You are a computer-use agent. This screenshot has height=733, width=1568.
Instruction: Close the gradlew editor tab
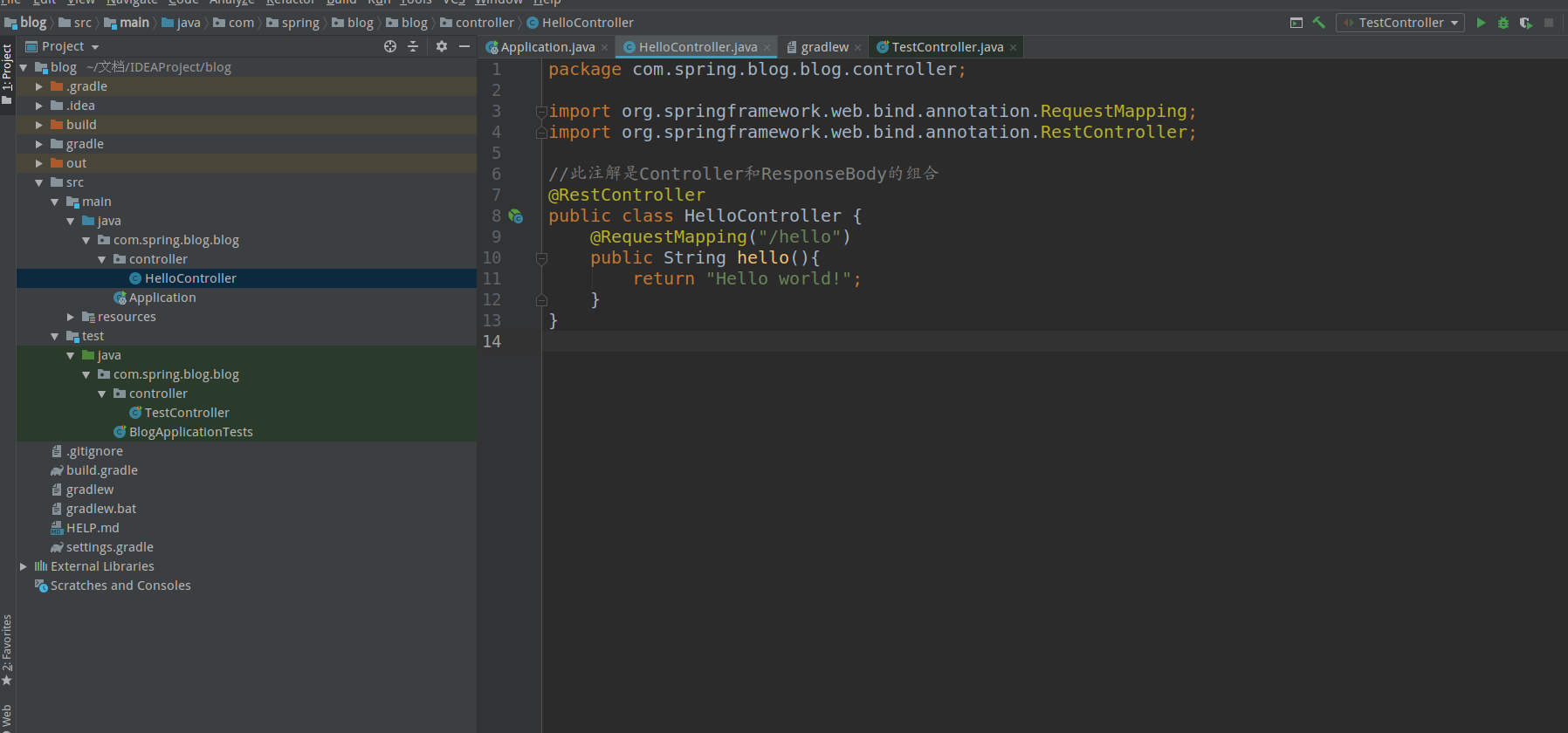857,48
